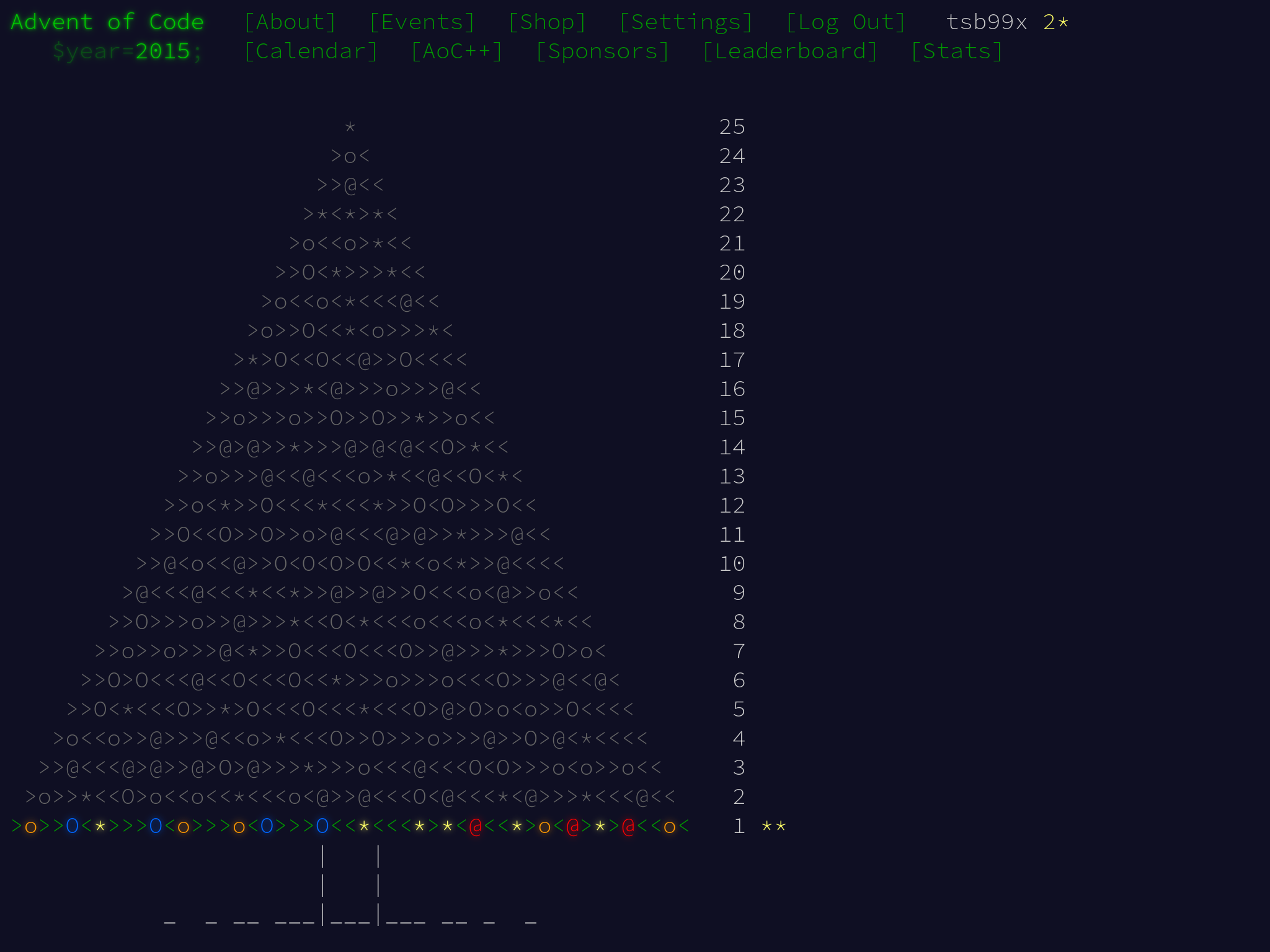Click the leftmost orange o ornament
The image size is (1270, 952).
pyautogui.click(x=30, y=827)
